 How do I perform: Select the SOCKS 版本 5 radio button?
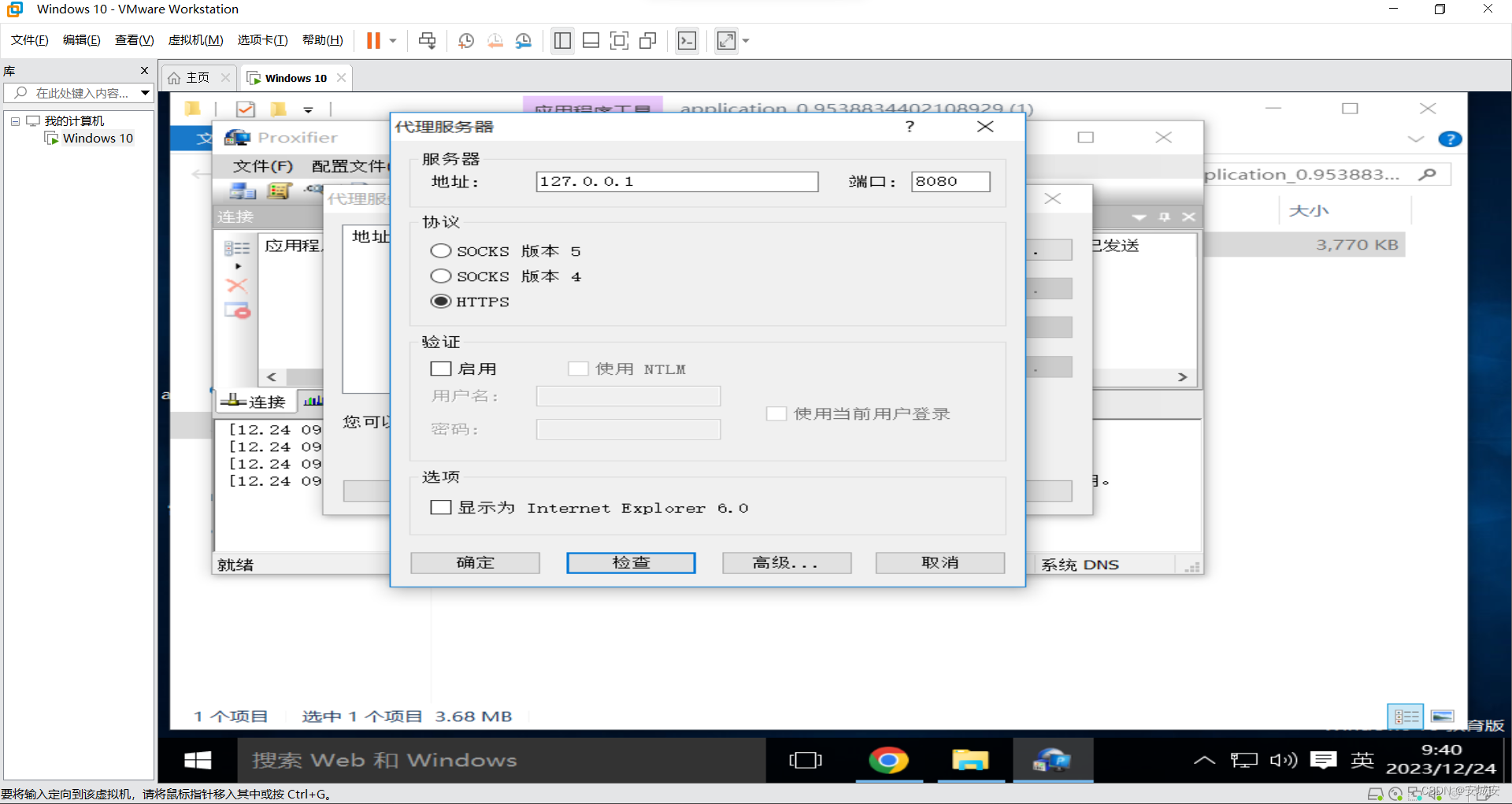[441, 250]
